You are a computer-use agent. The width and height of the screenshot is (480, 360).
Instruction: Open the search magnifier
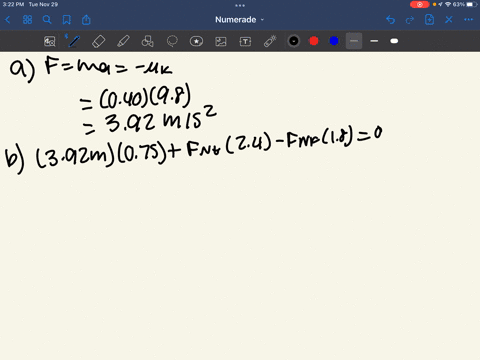point(47,20)
